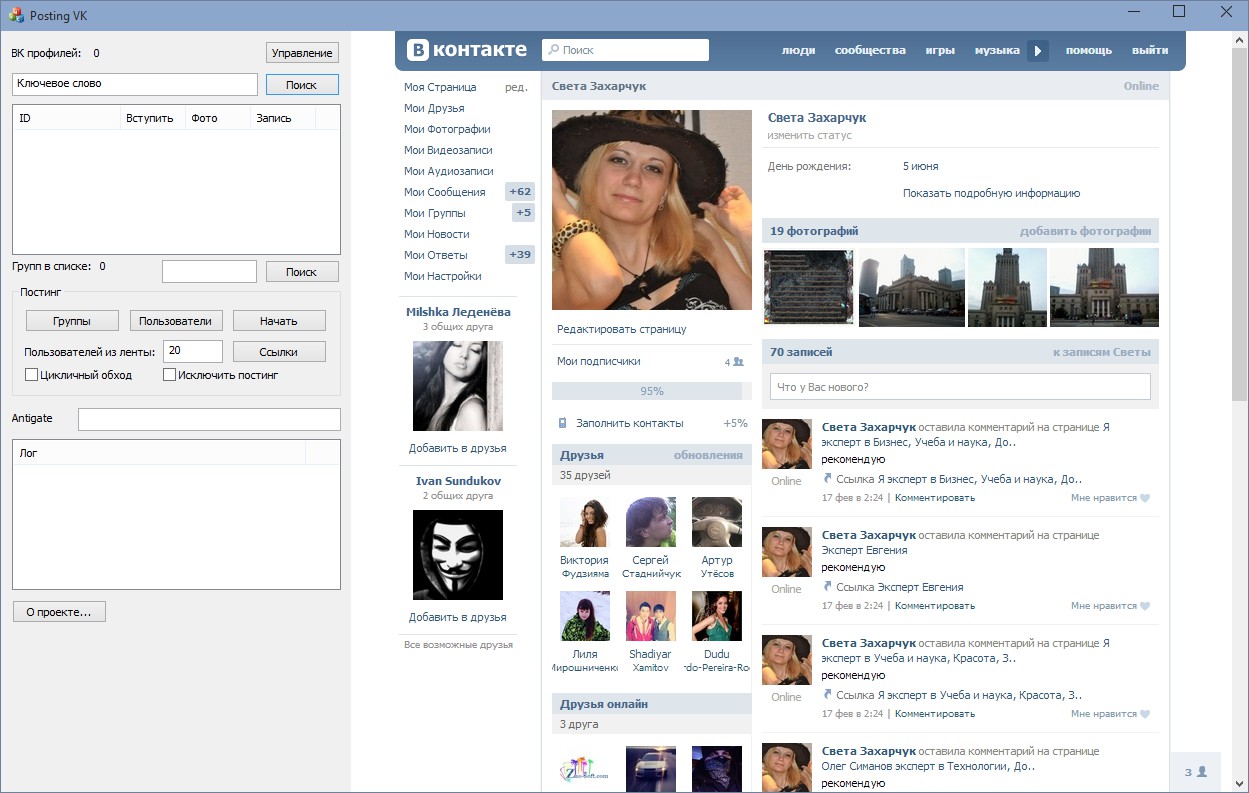Open Мои Сообщения in sidebar
Viewport: 1249px width, 793px height.
pos(445,192)
